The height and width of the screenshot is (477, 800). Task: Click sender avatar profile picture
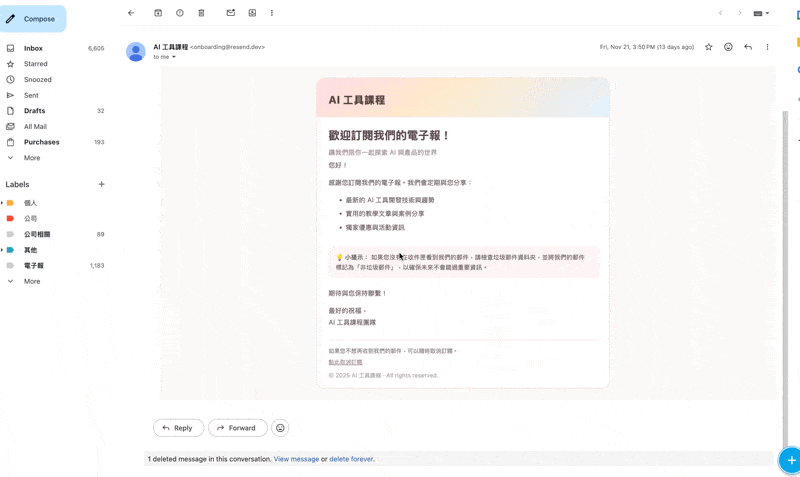tap(136, 52)
